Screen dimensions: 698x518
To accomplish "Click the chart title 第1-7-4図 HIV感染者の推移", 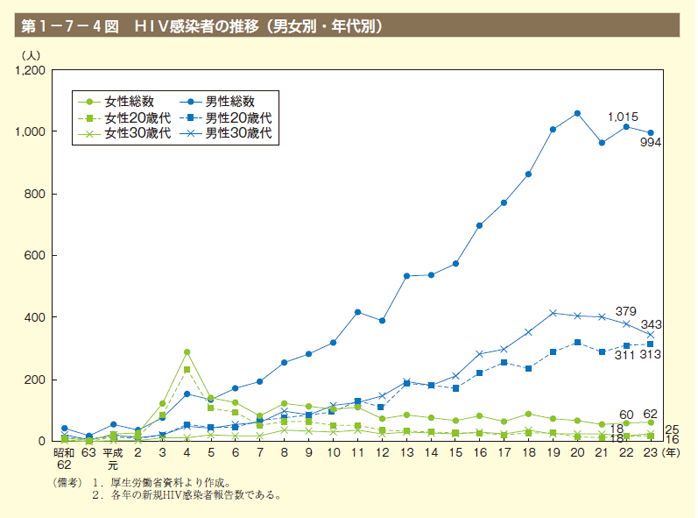I will [x=202, y=26].
